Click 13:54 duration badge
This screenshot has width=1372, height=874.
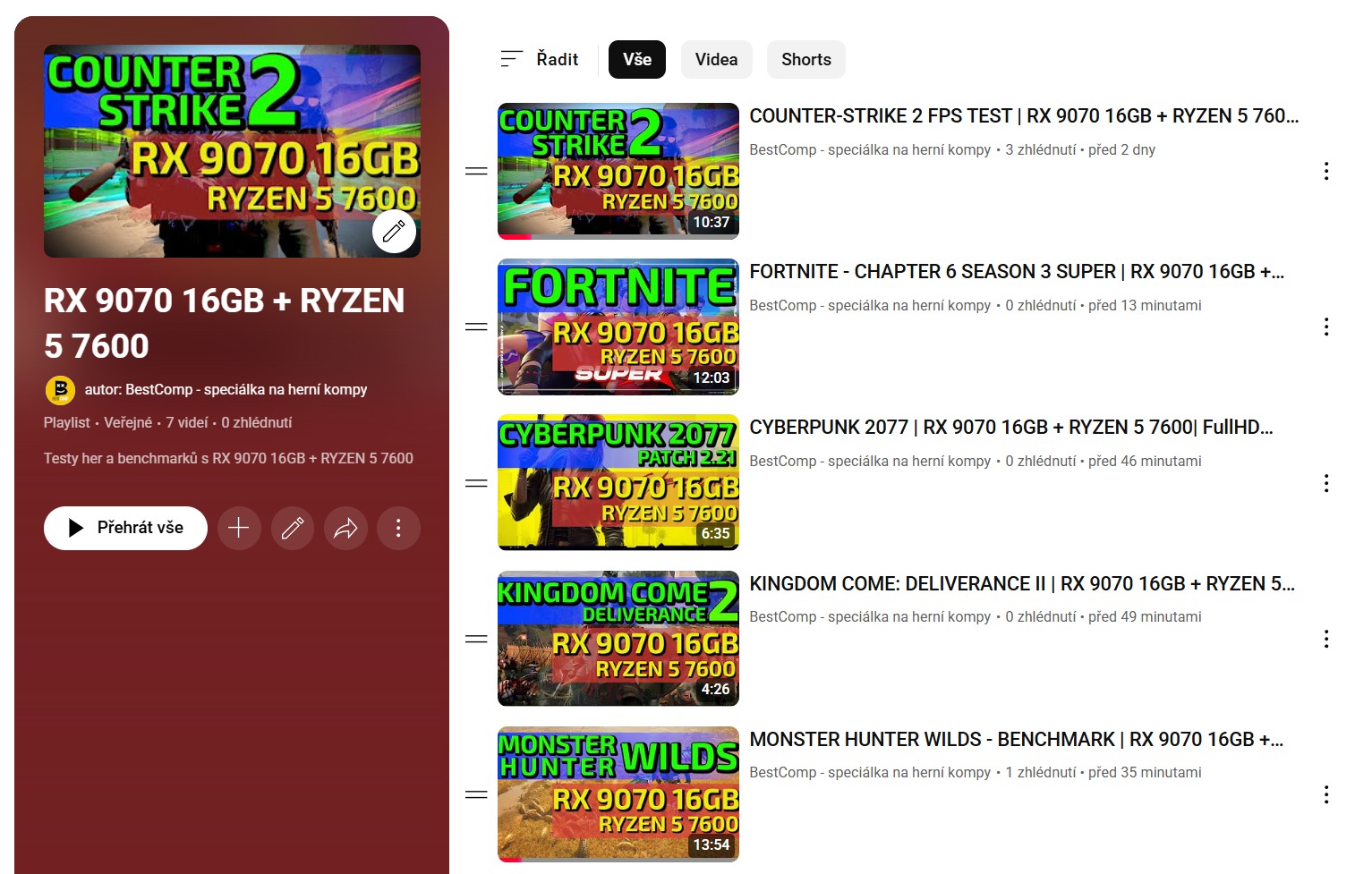click(712, 844)
